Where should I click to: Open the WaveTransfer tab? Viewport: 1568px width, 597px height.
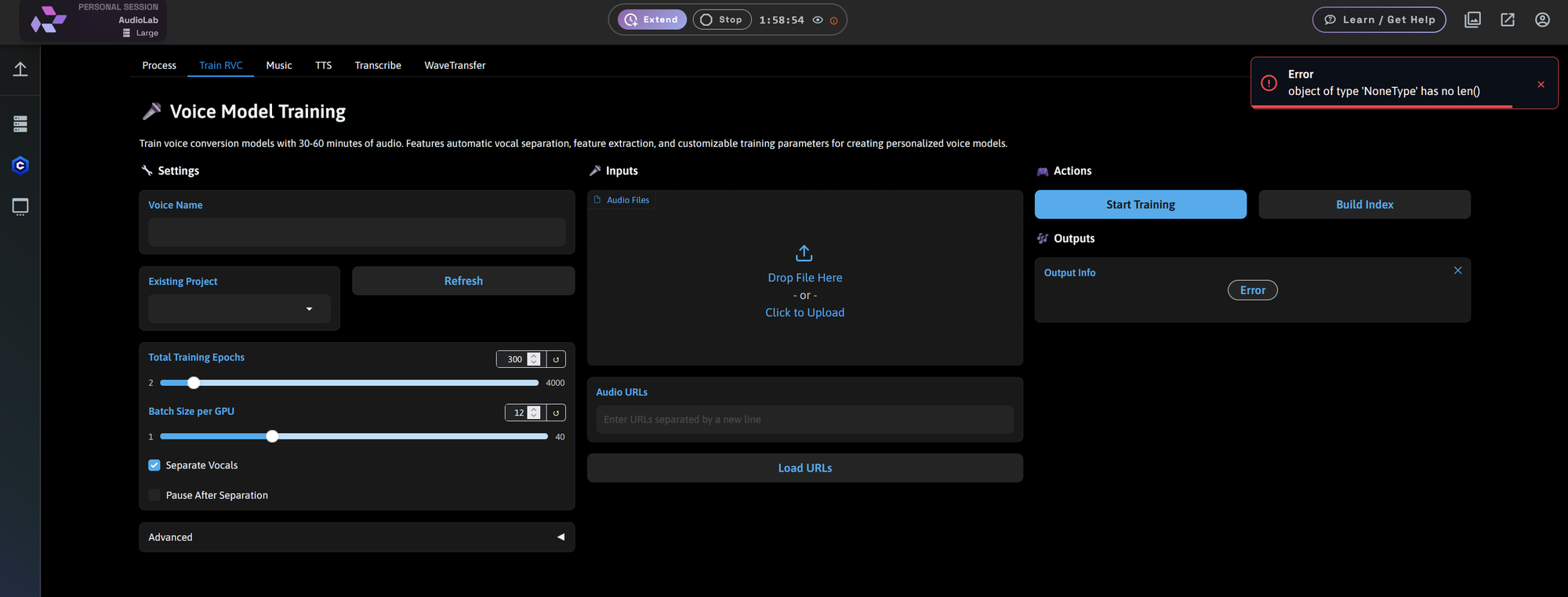pos(455,65)
